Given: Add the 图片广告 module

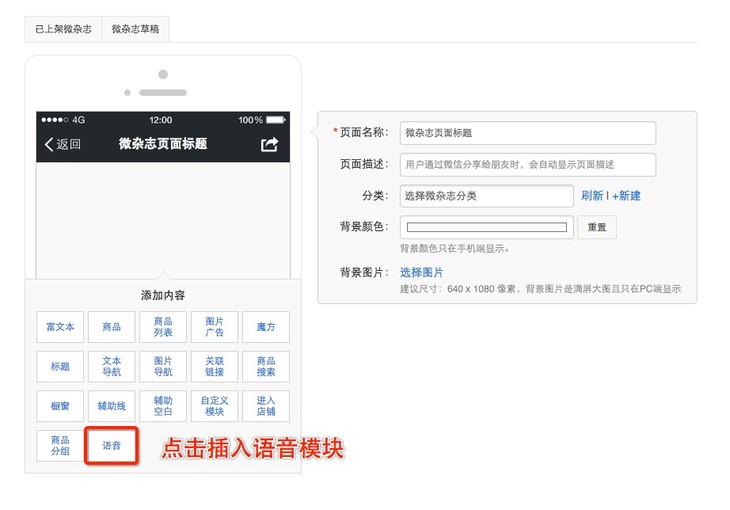Looking at the screenshot, I should click(214, 327).
